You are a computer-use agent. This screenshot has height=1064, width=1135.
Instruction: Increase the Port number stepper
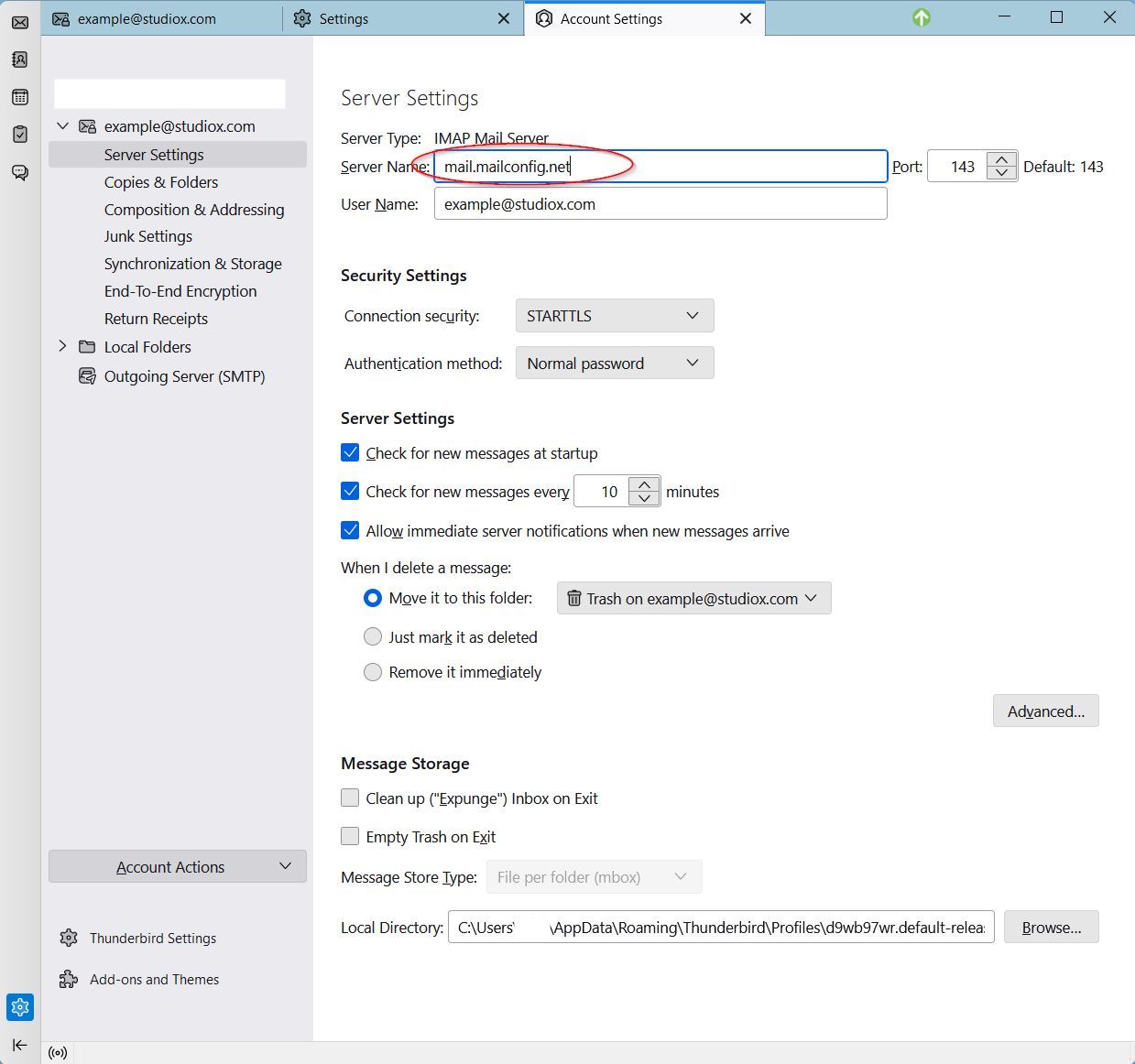(x=1002, y=159)
